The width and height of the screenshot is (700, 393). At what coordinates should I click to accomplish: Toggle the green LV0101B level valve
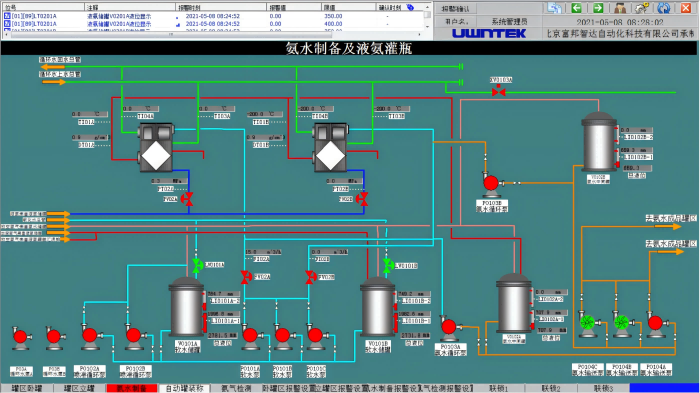387,265
